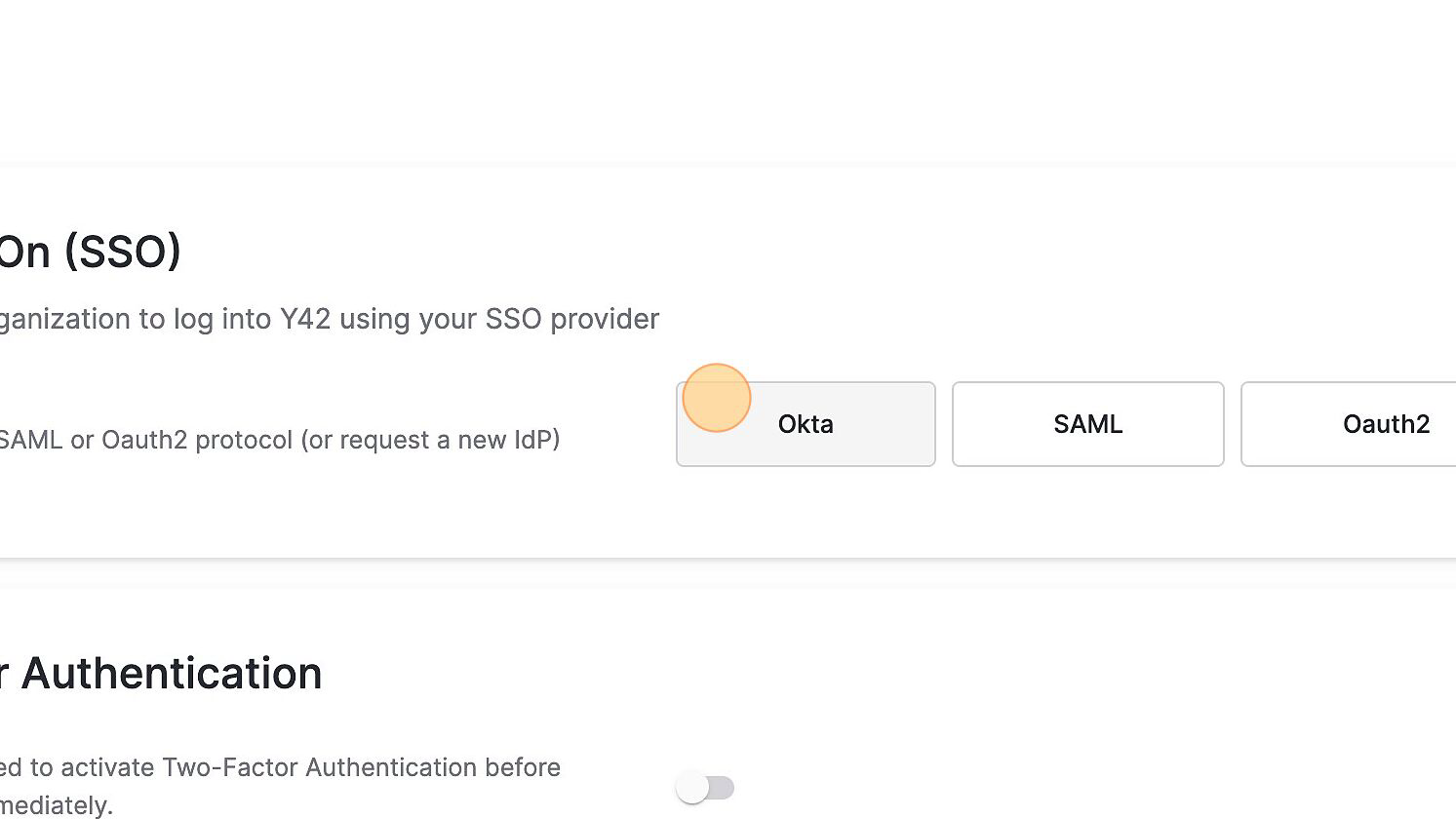The image size is (1456, 819).
Task: Click the orange highlight circle on Okta
Action: [717, 397]
